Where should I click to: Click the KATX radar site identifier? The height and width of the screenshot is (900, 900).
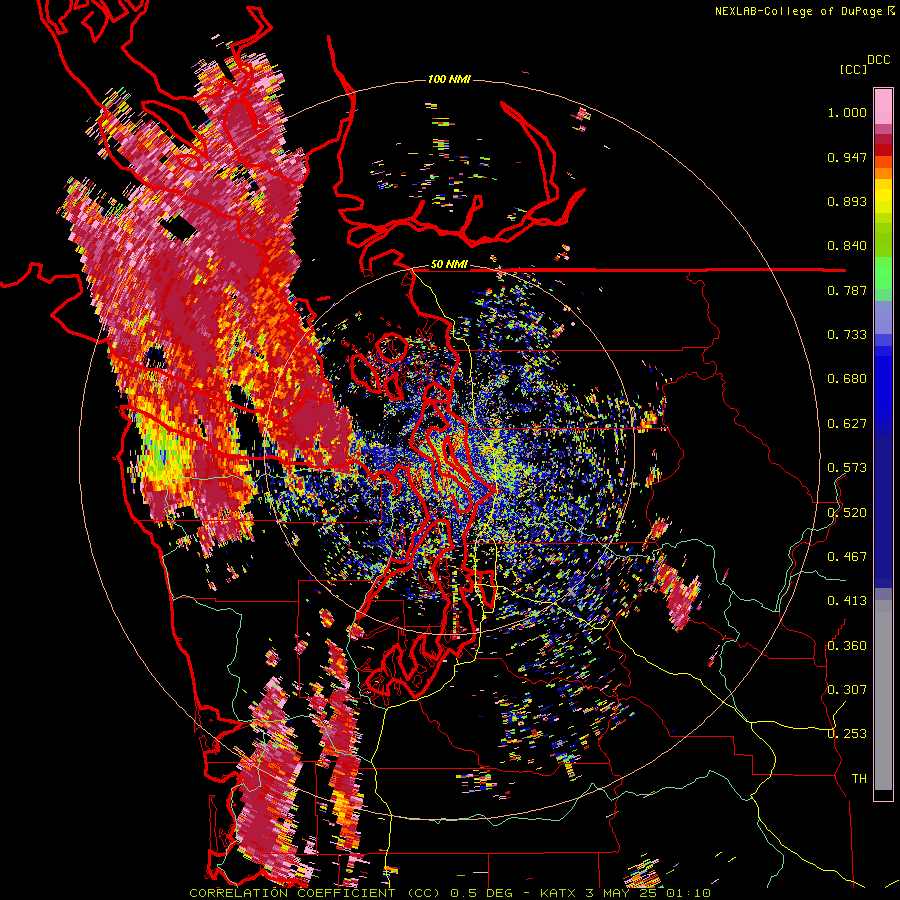(x=560, y=893)
